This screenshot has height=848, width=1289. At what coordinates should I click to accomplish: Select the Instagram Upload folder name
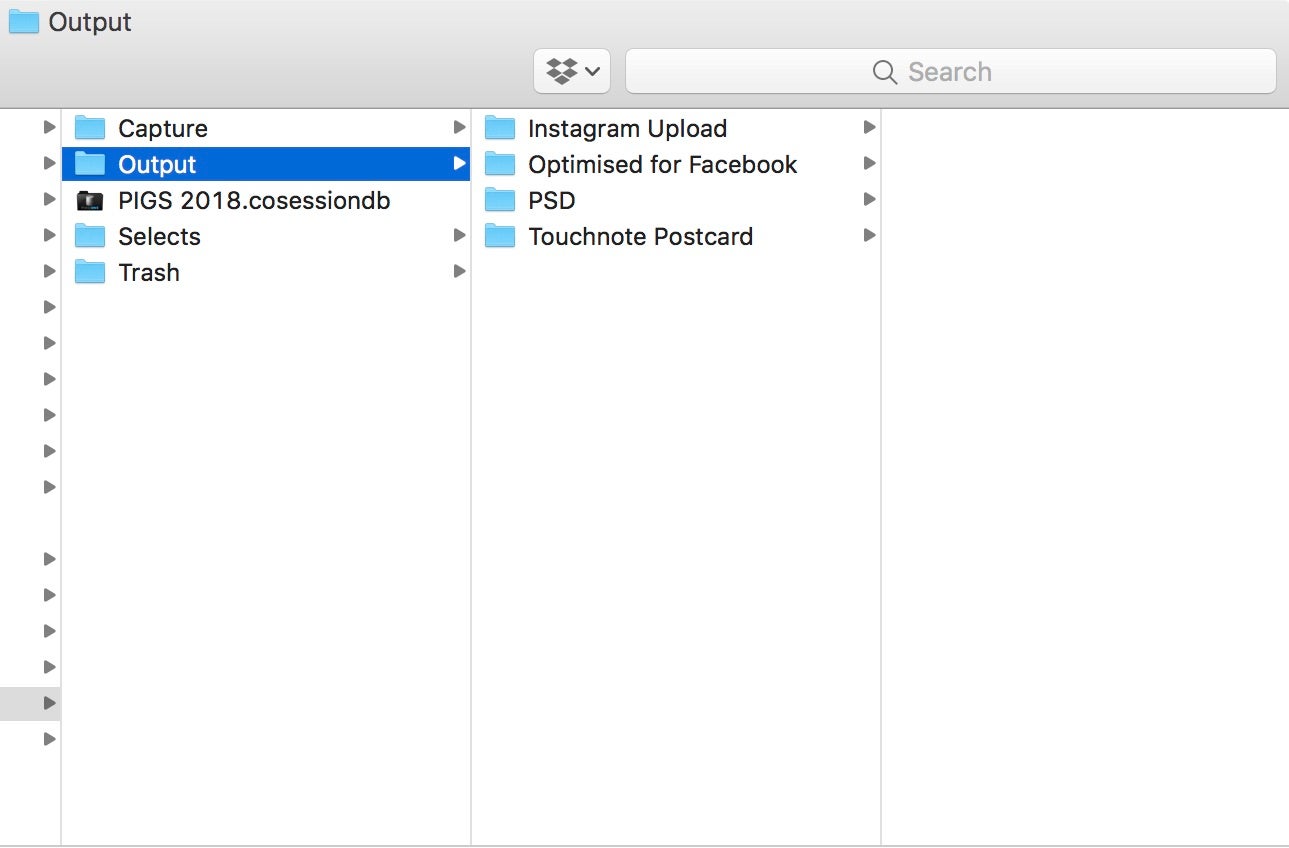point(627,128)
